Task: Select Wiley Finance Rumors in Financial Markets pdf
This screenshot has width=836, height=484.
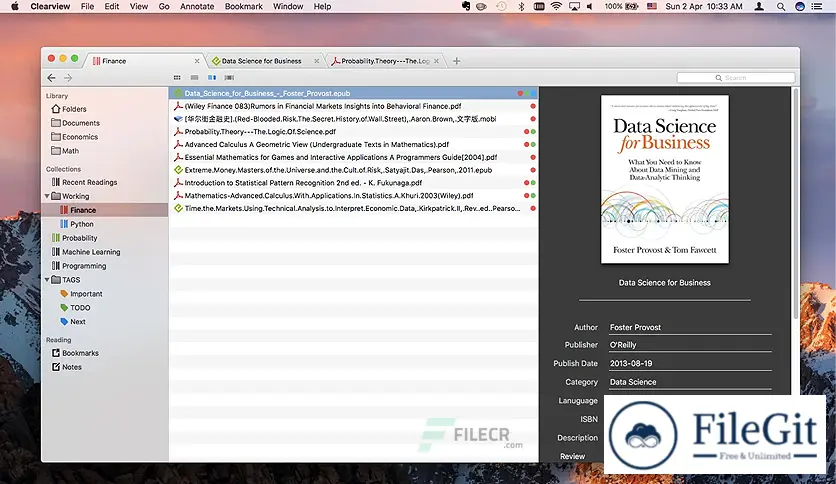Action: click(353, 106)
